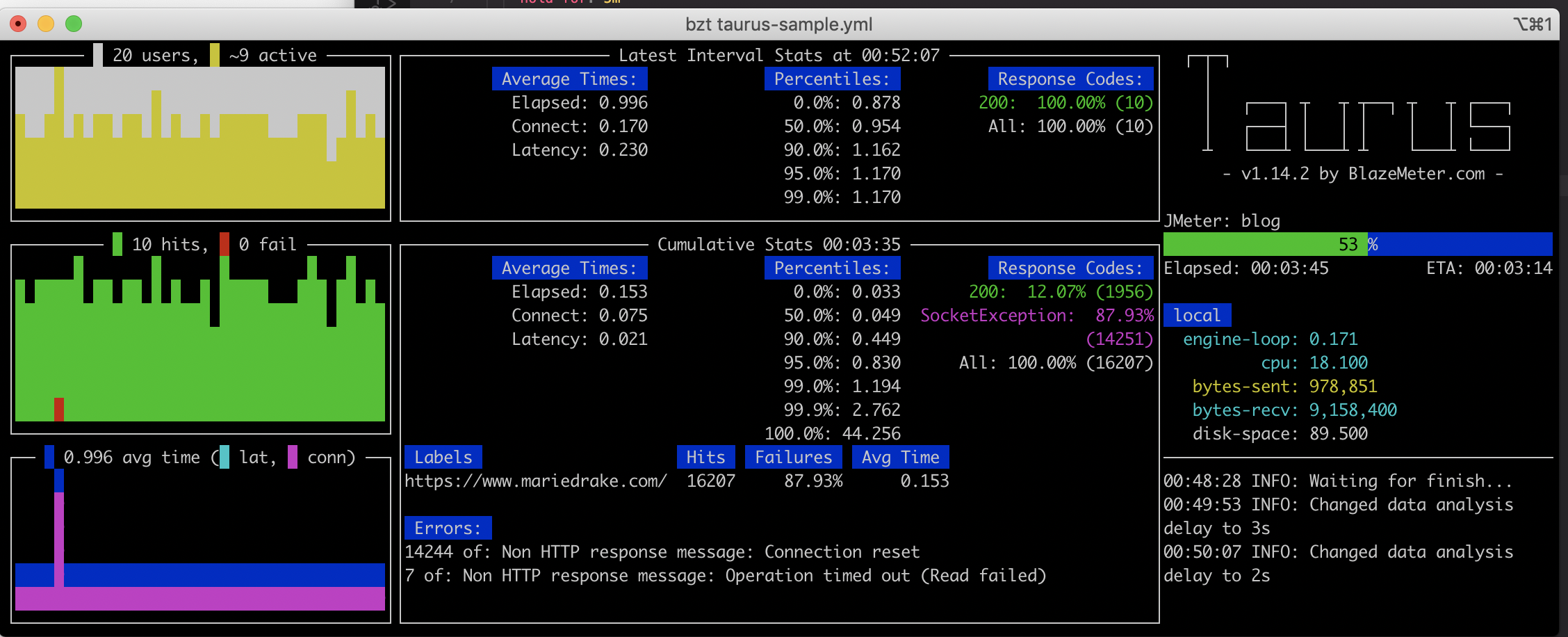Click the Cumulative 'Percentiles:' header
Screen dimensions: 1568x637
point(833,268)
